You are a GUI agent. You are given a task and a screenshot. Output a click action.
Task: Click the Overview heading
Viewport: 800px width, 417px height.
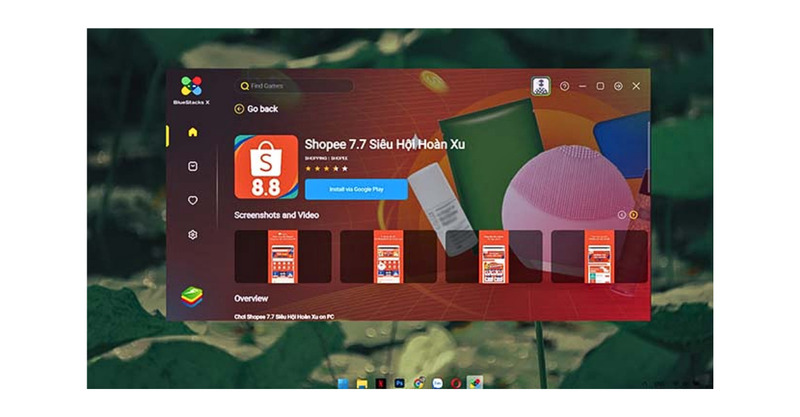click(x=251, y=299)
